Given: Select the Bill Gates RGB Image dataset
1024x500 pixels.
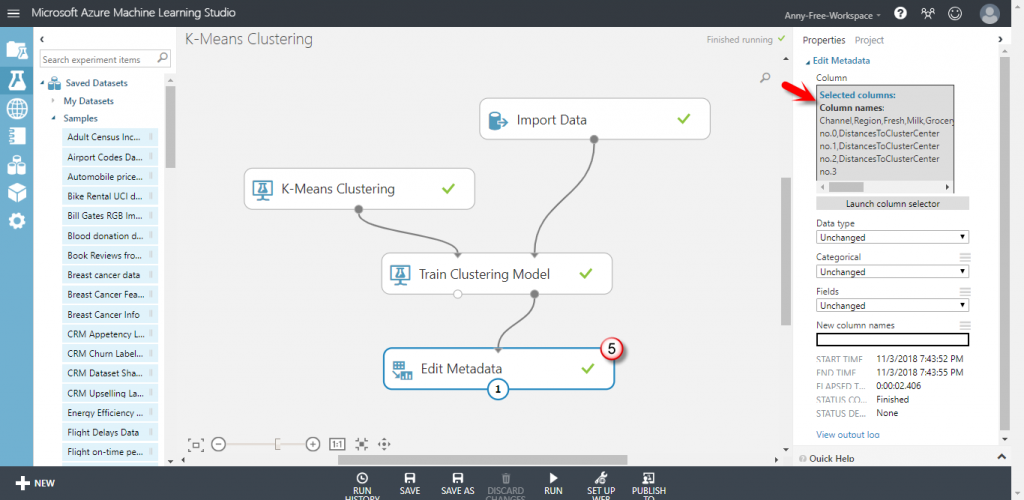Looking at the screenshot, I should point(110,215).
